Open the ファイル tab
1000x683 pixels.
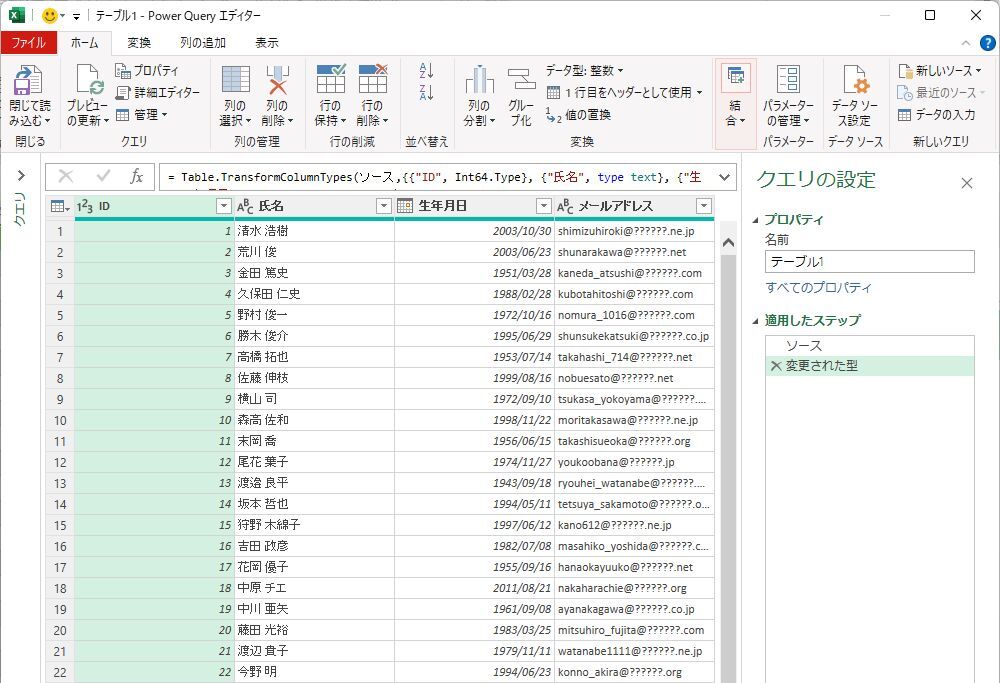[x=28, y=43]
